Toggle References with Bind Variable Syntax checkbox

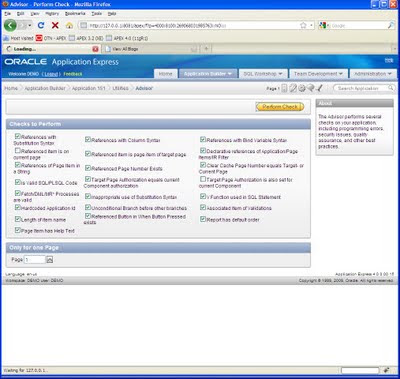click(203, 139)
